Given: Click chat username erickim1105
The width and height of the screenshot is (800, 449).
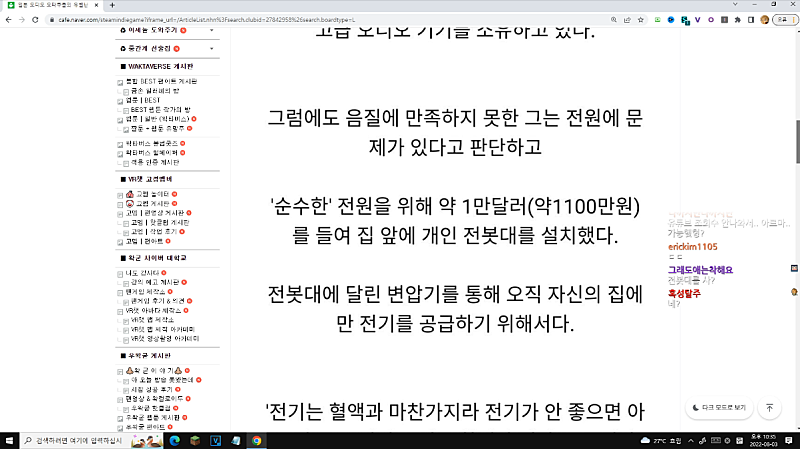Looking at the screenshot, I should (x=692, y=247).
